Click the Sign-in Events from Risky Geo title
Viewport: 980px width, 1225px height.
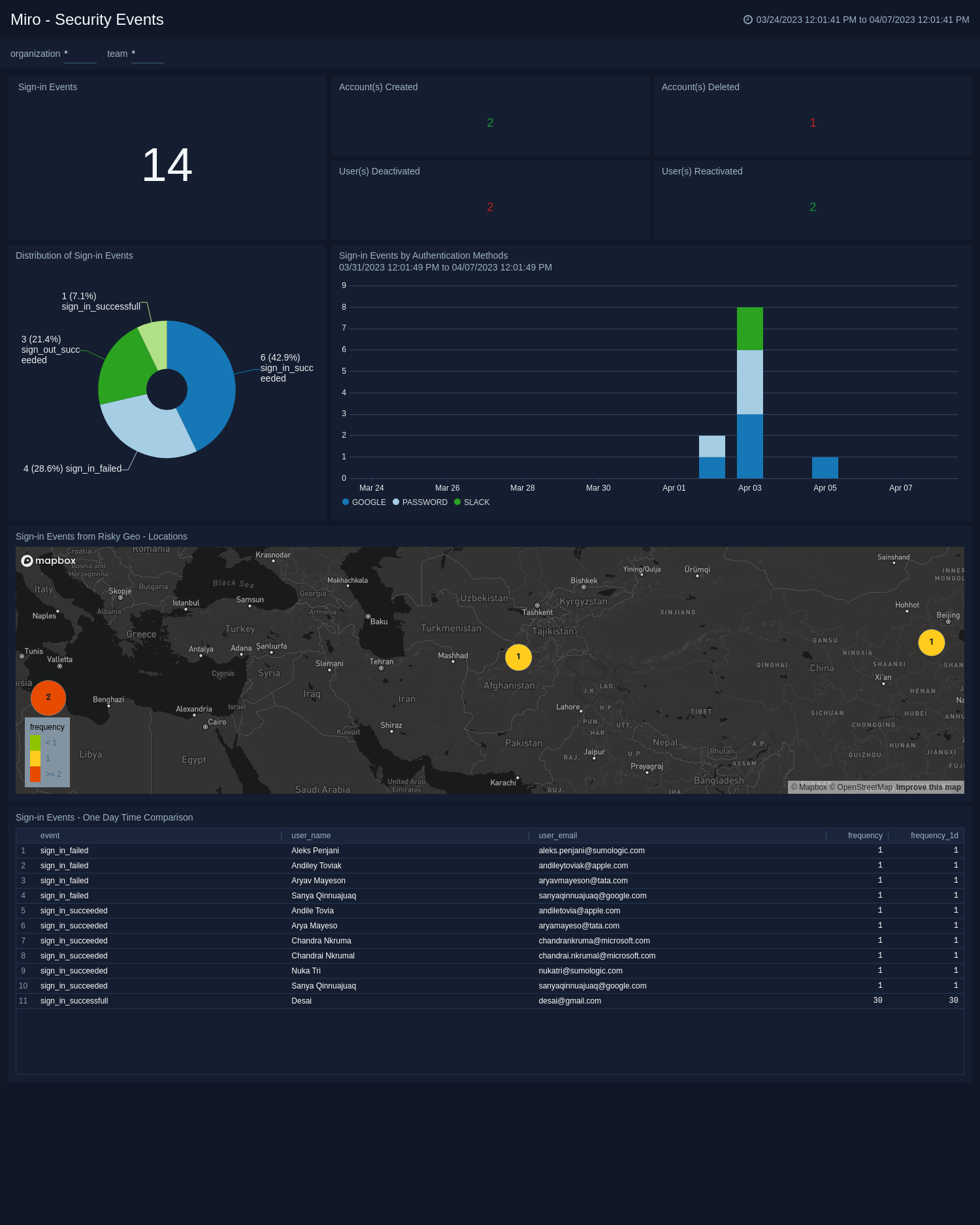pyautogui.click(x=101, y=536)
